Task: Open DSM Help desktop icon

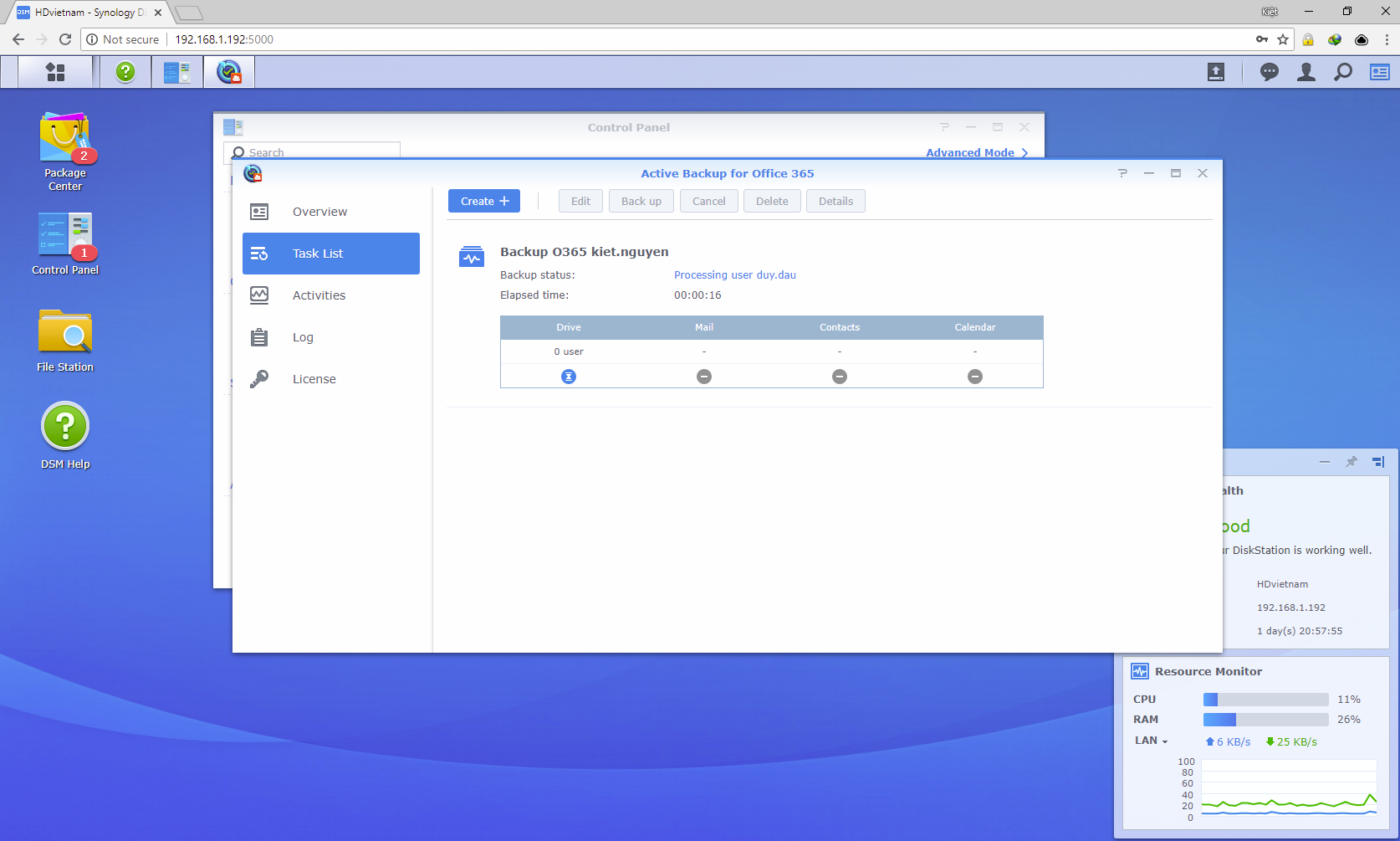Action: (65, 435)
